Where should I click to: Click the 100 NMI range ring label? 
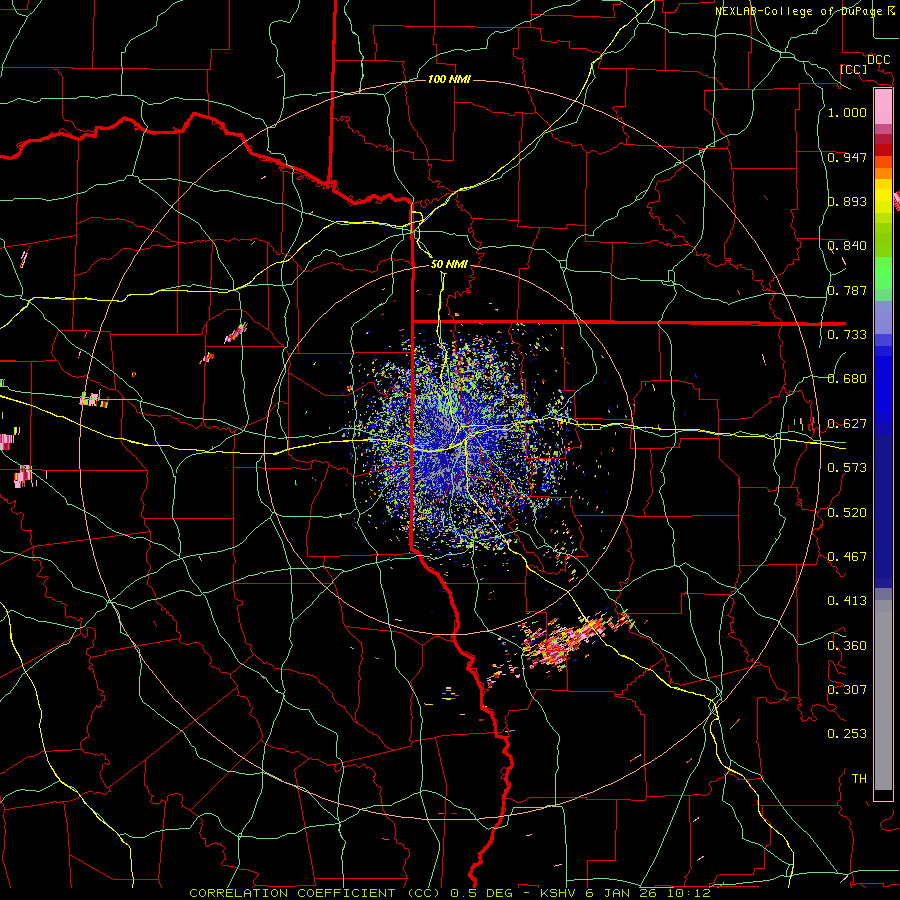point(449,79)
